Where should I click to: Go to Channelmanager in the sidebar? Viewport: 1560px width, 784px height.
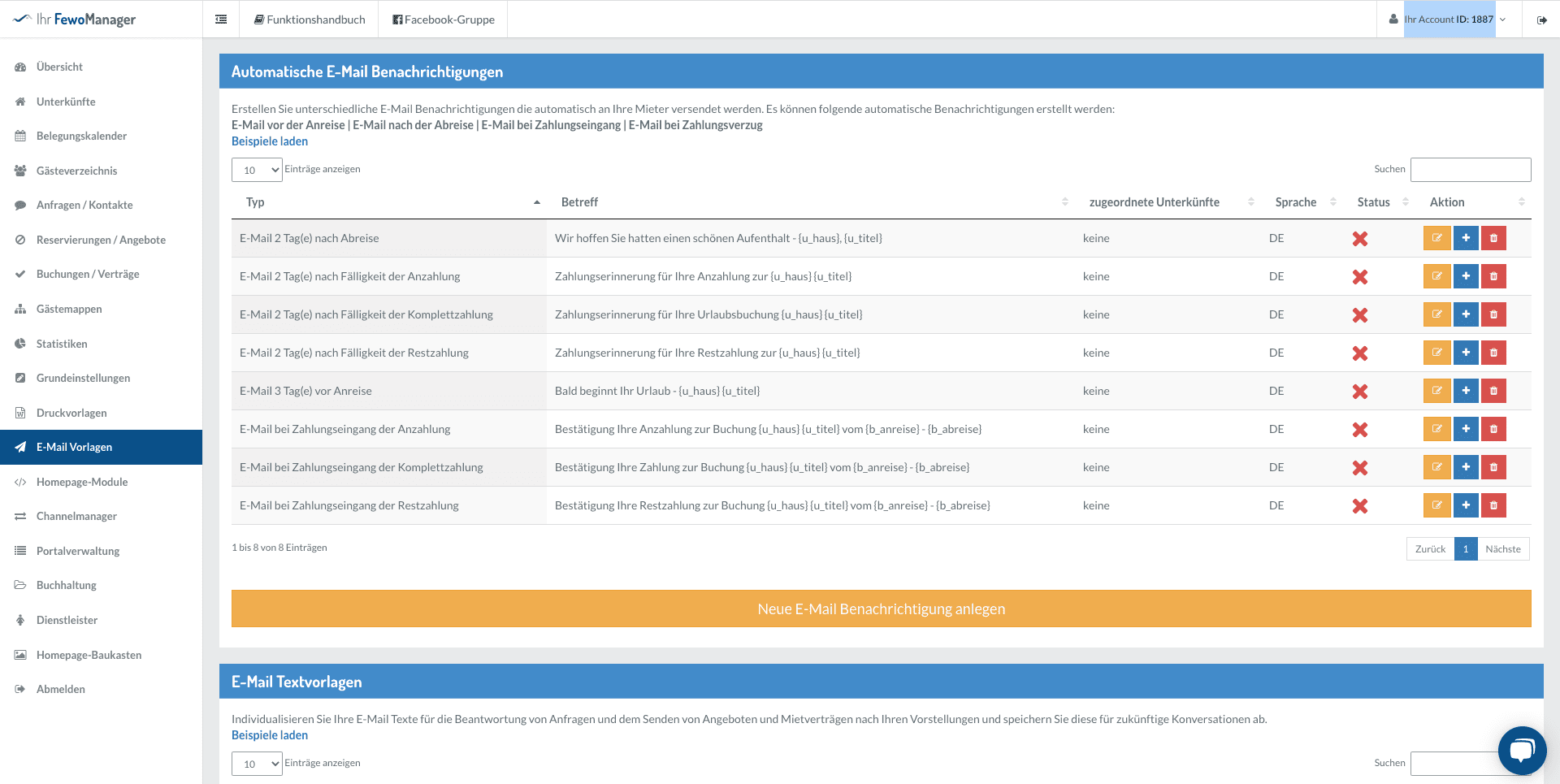tap(76, 516)
